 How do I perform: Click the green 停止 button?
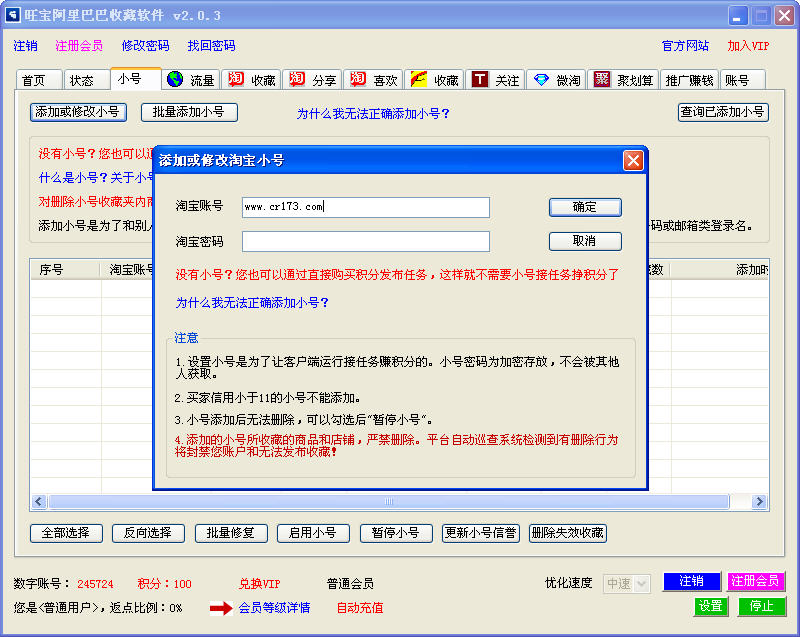tap(762, 606)
